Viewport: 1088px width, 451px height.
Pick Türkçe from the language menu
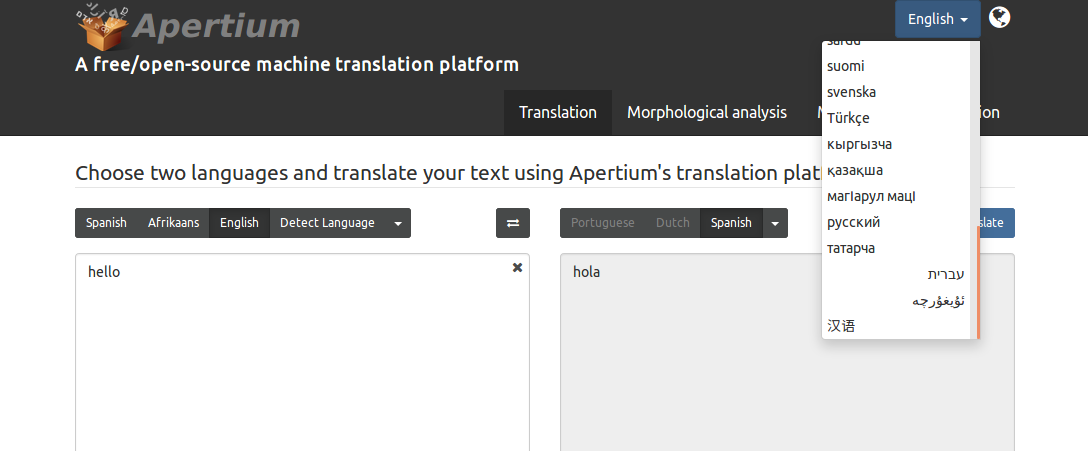896,119
